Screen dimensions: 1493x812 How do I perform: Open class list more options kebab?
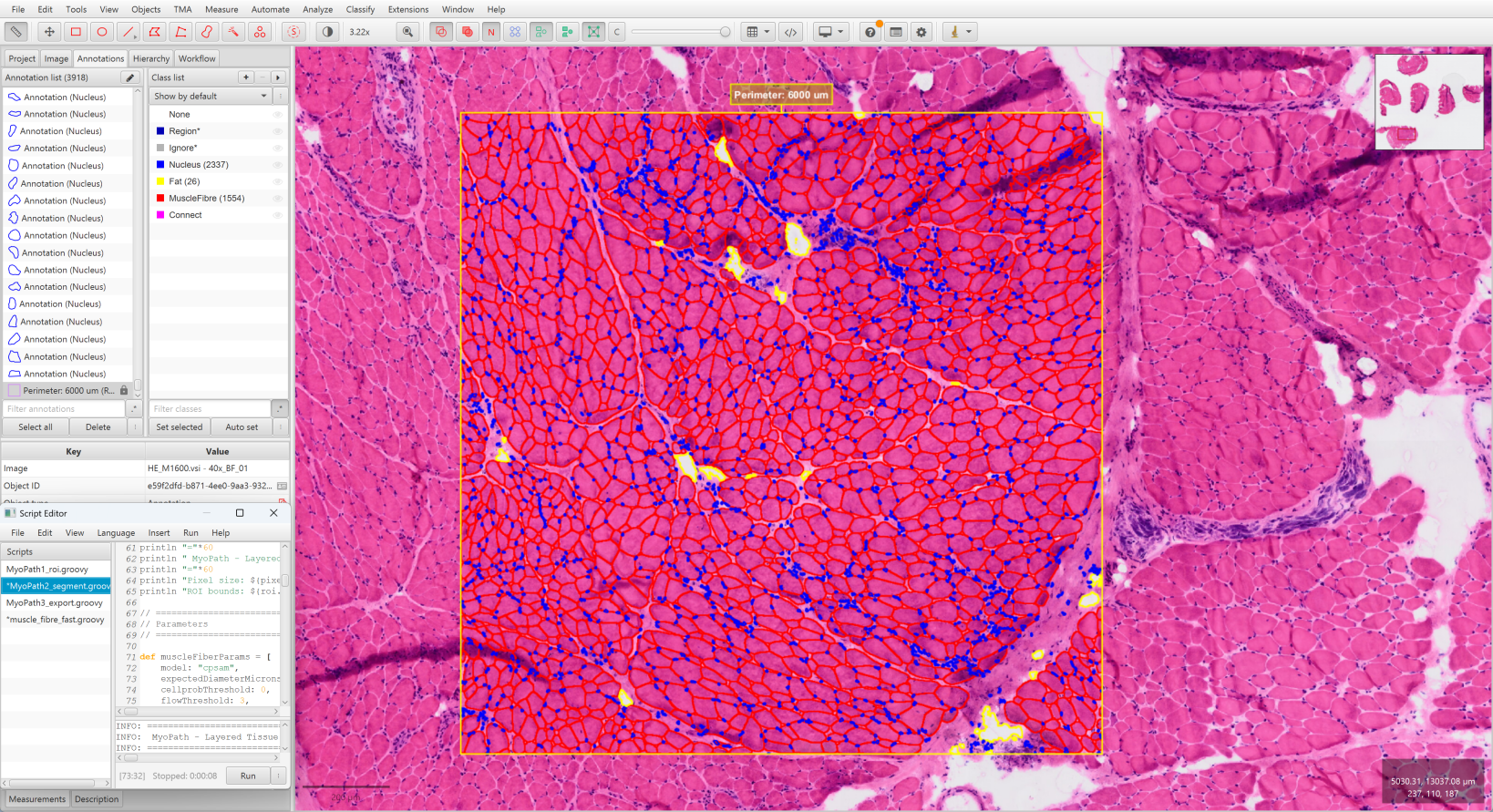280,96
